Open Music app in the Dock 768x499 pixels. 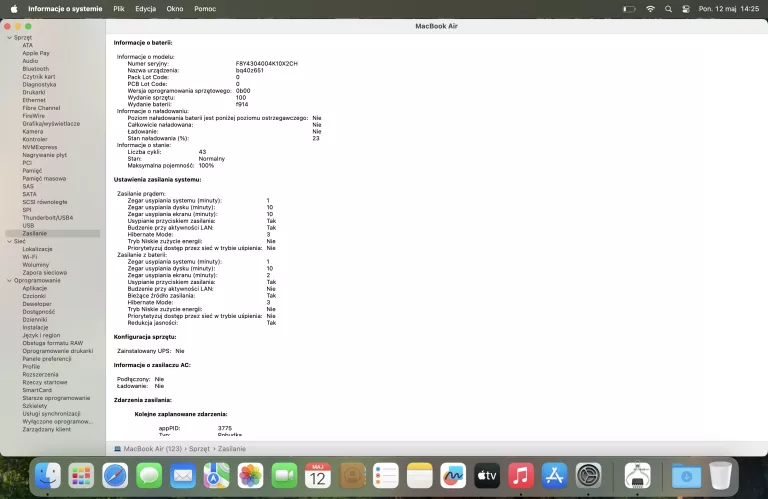[x=521, y=475]
